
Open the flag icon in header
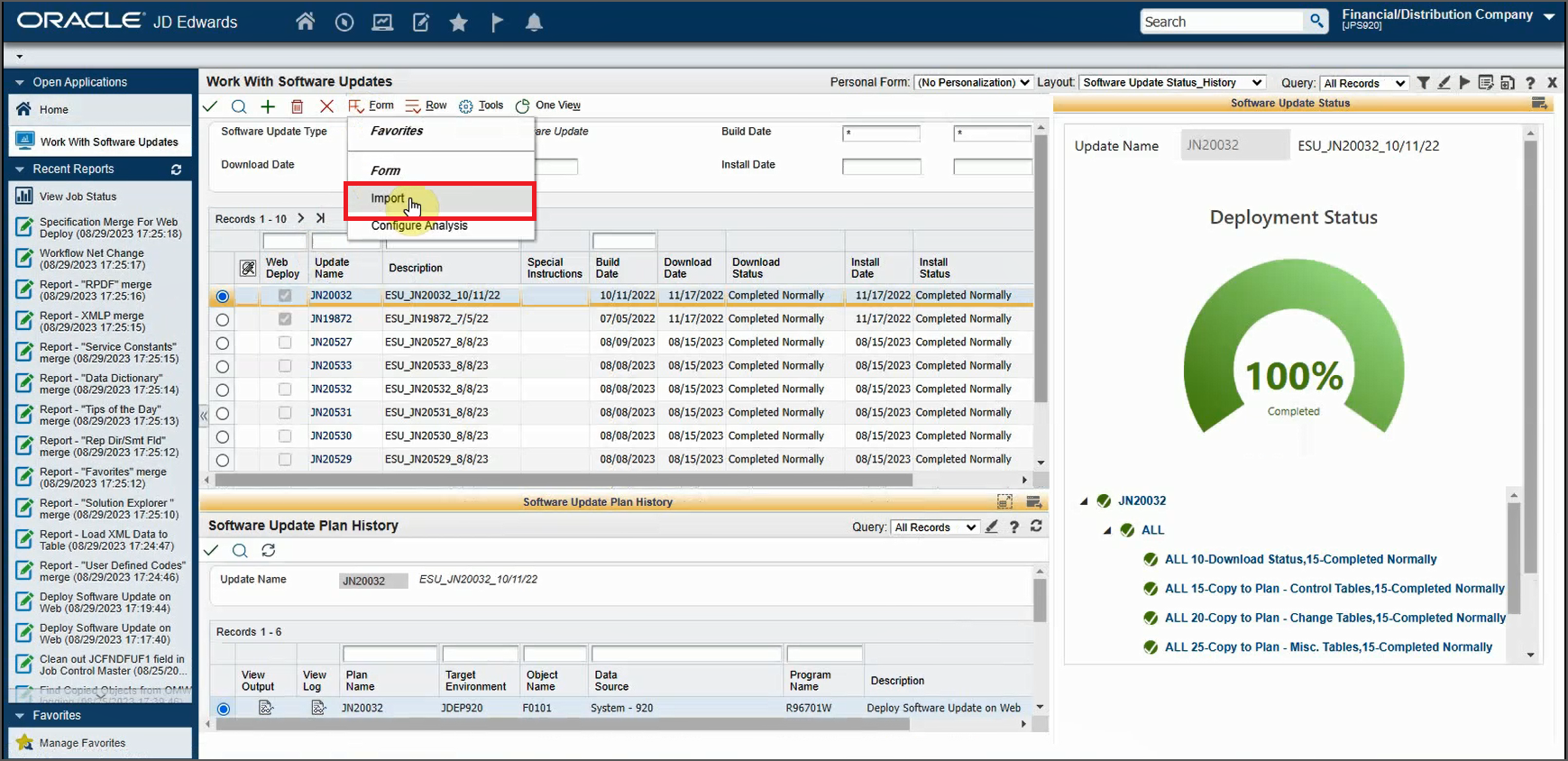(497, 23)
